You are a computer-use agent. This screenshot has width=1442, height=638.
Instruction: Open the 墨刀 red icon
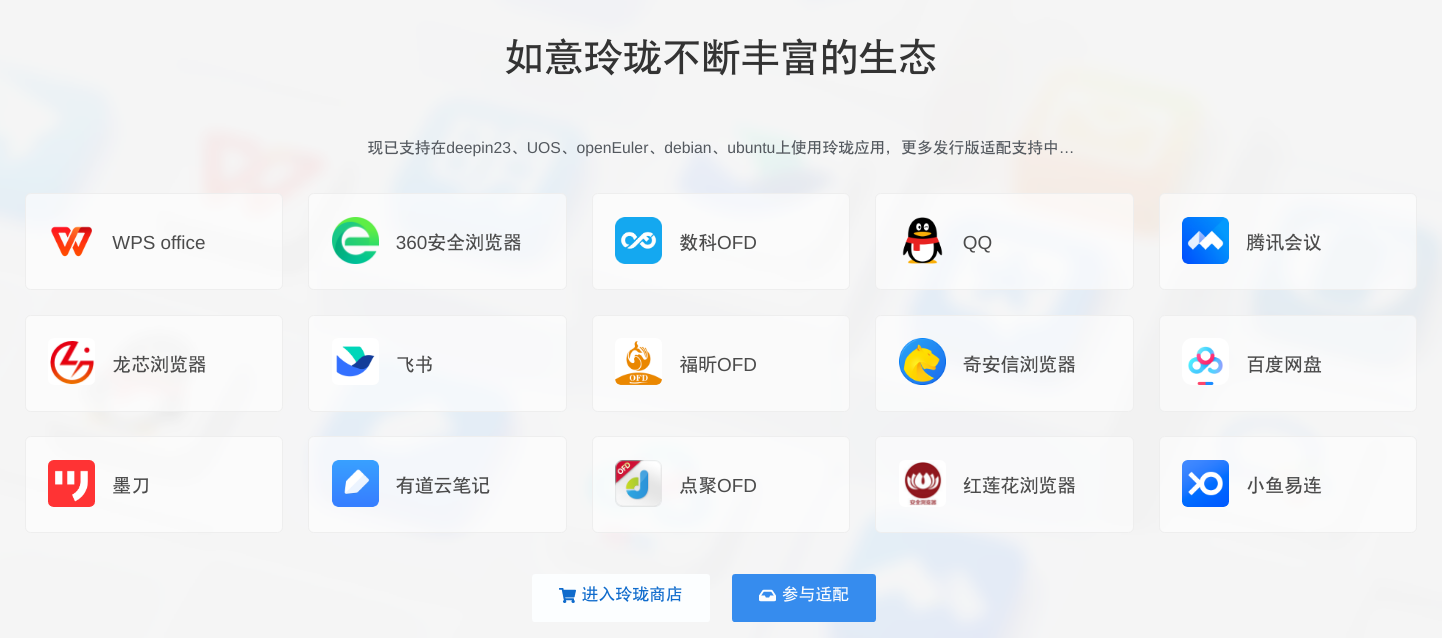[x=71, y=484]
